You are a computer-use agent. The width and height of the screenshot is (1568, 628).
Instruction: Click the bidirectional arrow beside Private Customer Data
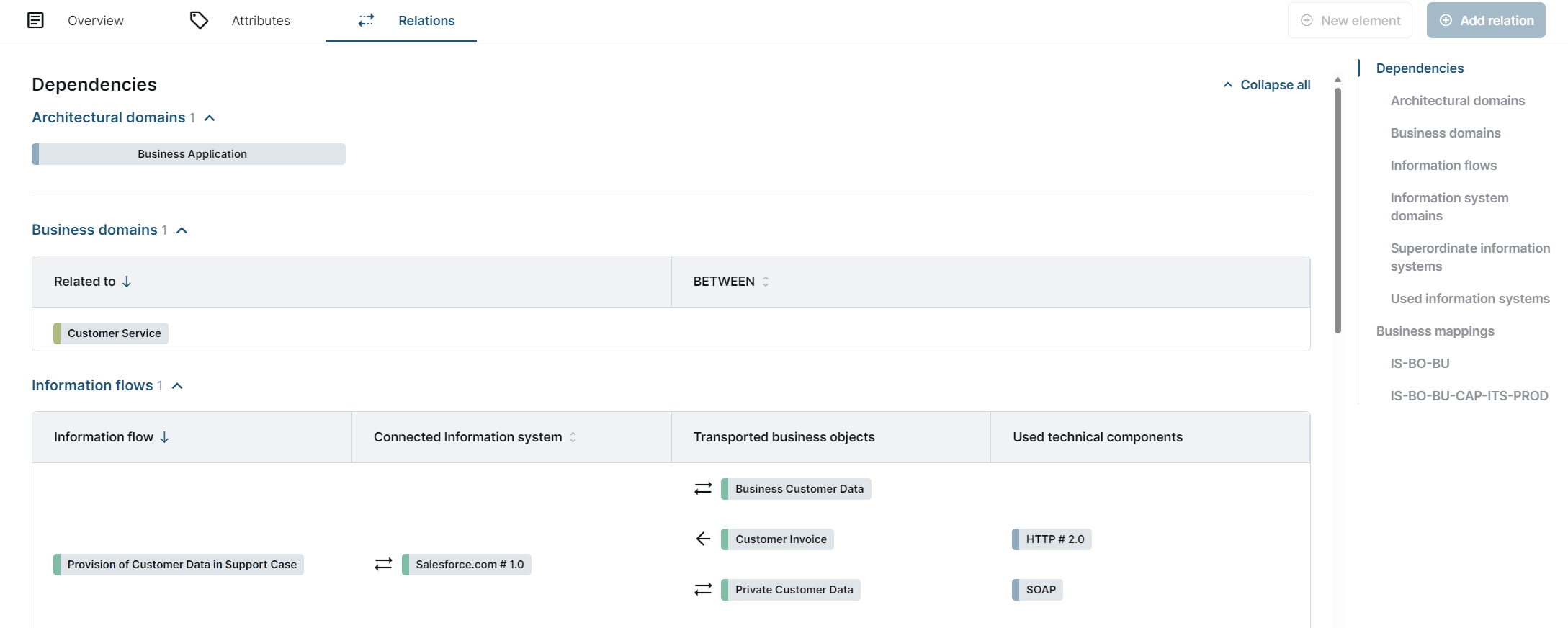(703, 589)
